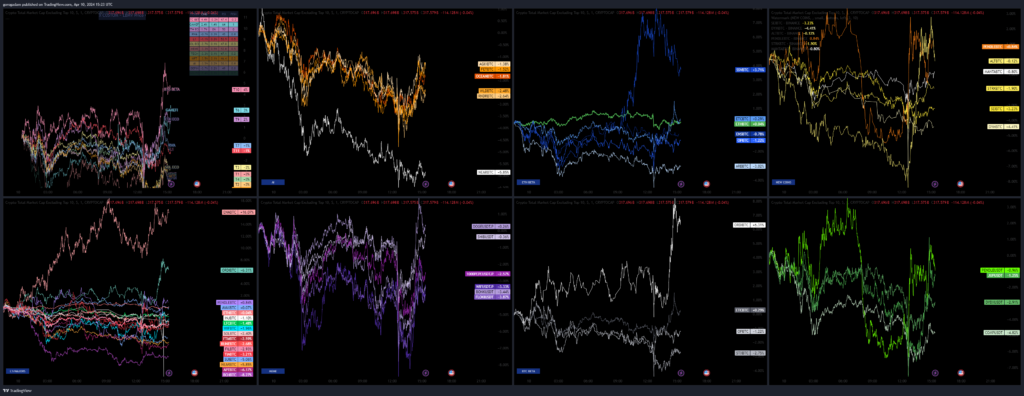The height and width of the screenshot is (396, 1024).
Task: Click US flag icon in MEME chart
Action: [451, 372]
